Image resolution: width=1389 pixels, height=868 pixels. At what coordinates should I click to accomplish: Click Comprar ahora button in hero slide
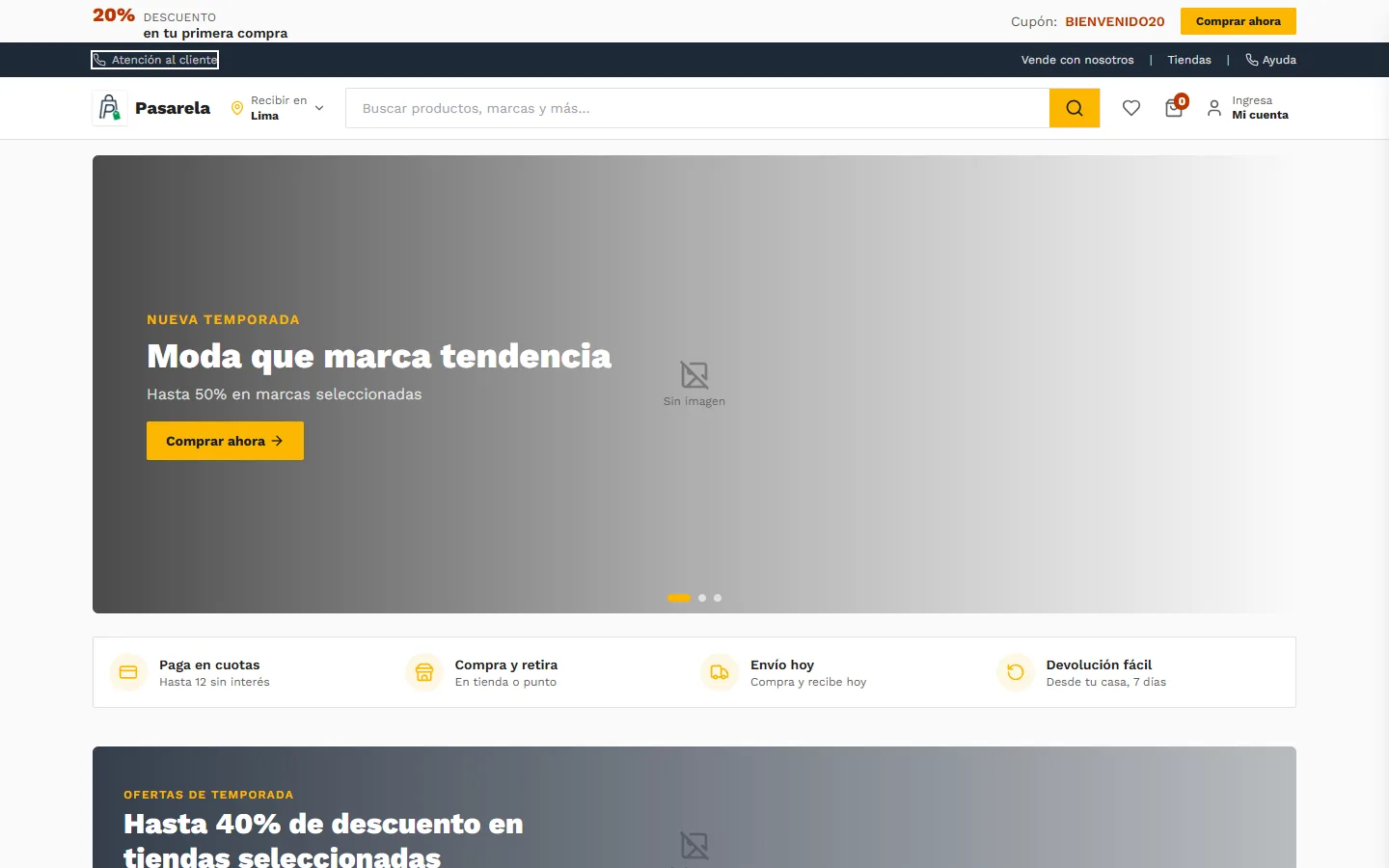(x=225, y=441)
